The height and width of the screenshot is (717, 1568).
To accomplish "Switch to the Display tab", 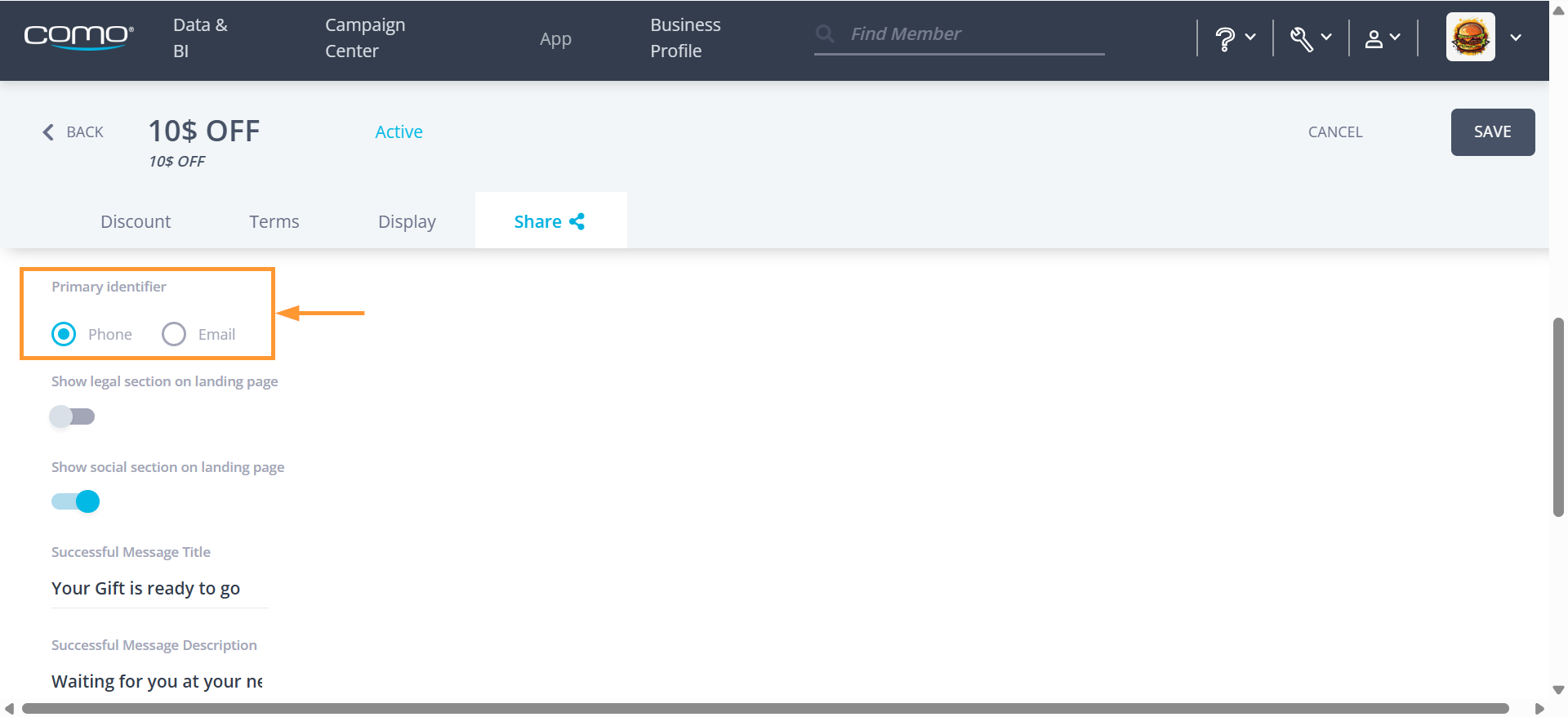I will coord(407,221).
